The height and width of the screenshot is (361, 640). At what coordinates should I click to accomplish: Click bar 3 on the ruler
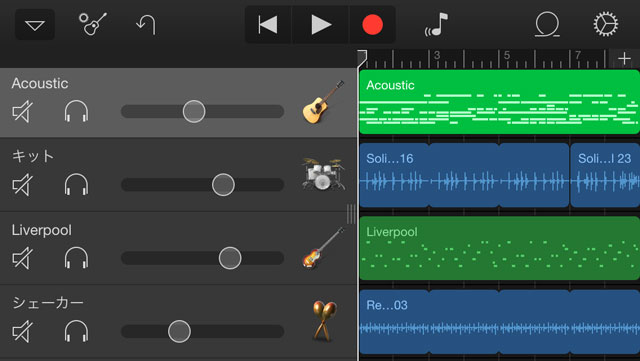[436, 56]
